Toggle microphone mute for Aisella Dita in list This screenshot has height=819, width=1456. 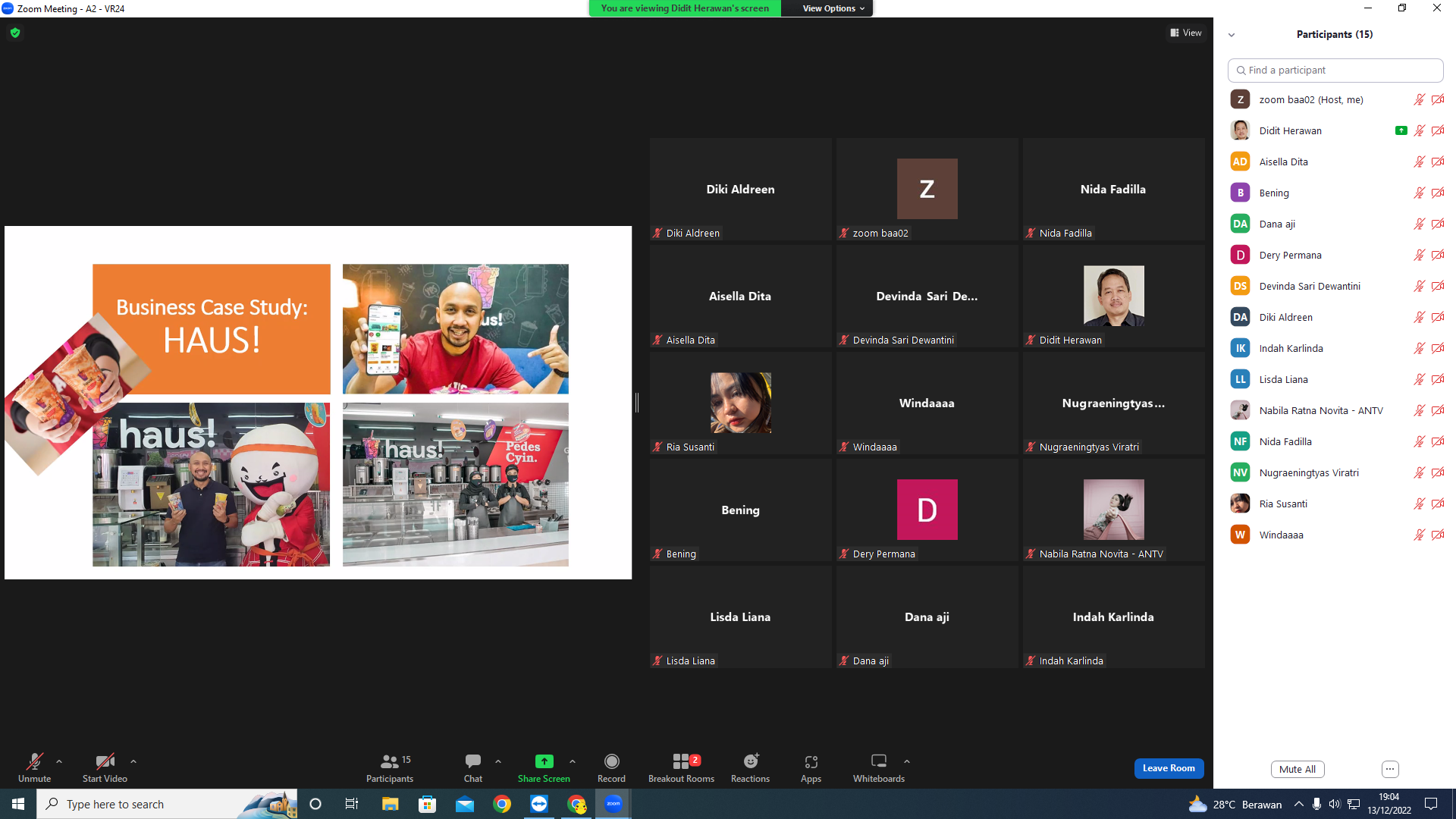[x=1420, y=162]
